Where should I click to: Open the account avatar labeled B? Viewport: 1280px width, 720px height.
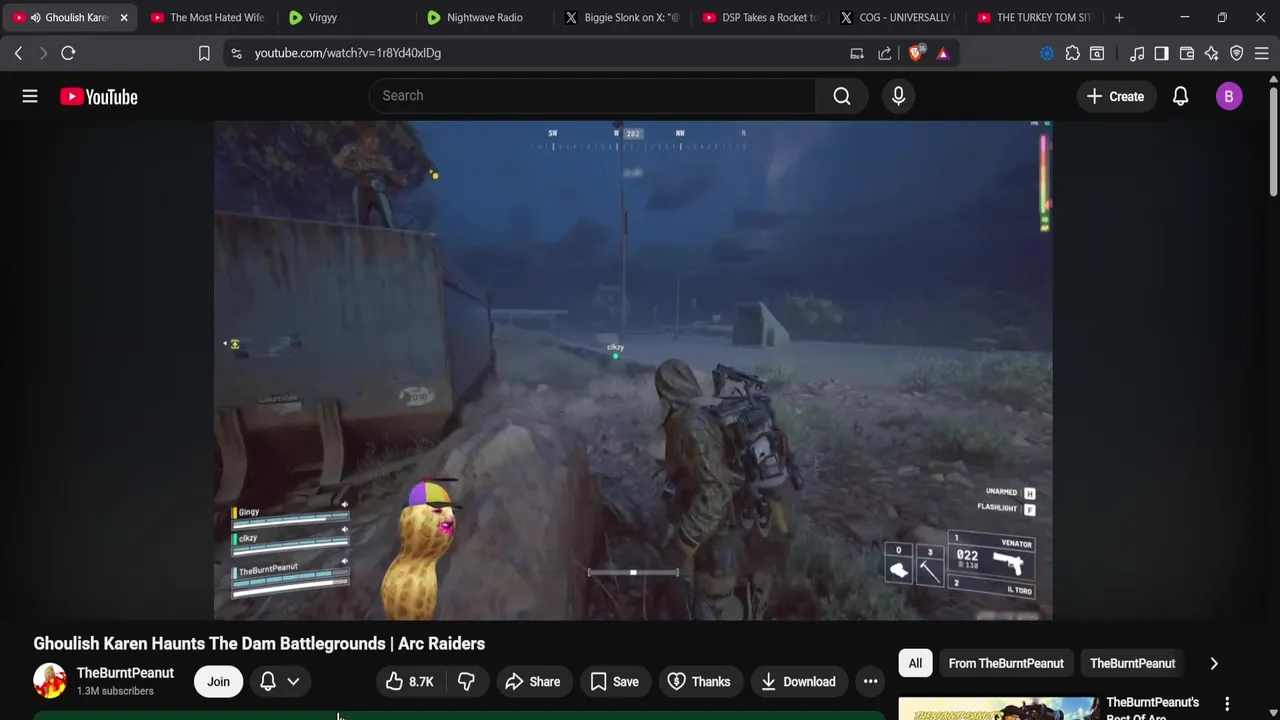(x=1229, y=96)
